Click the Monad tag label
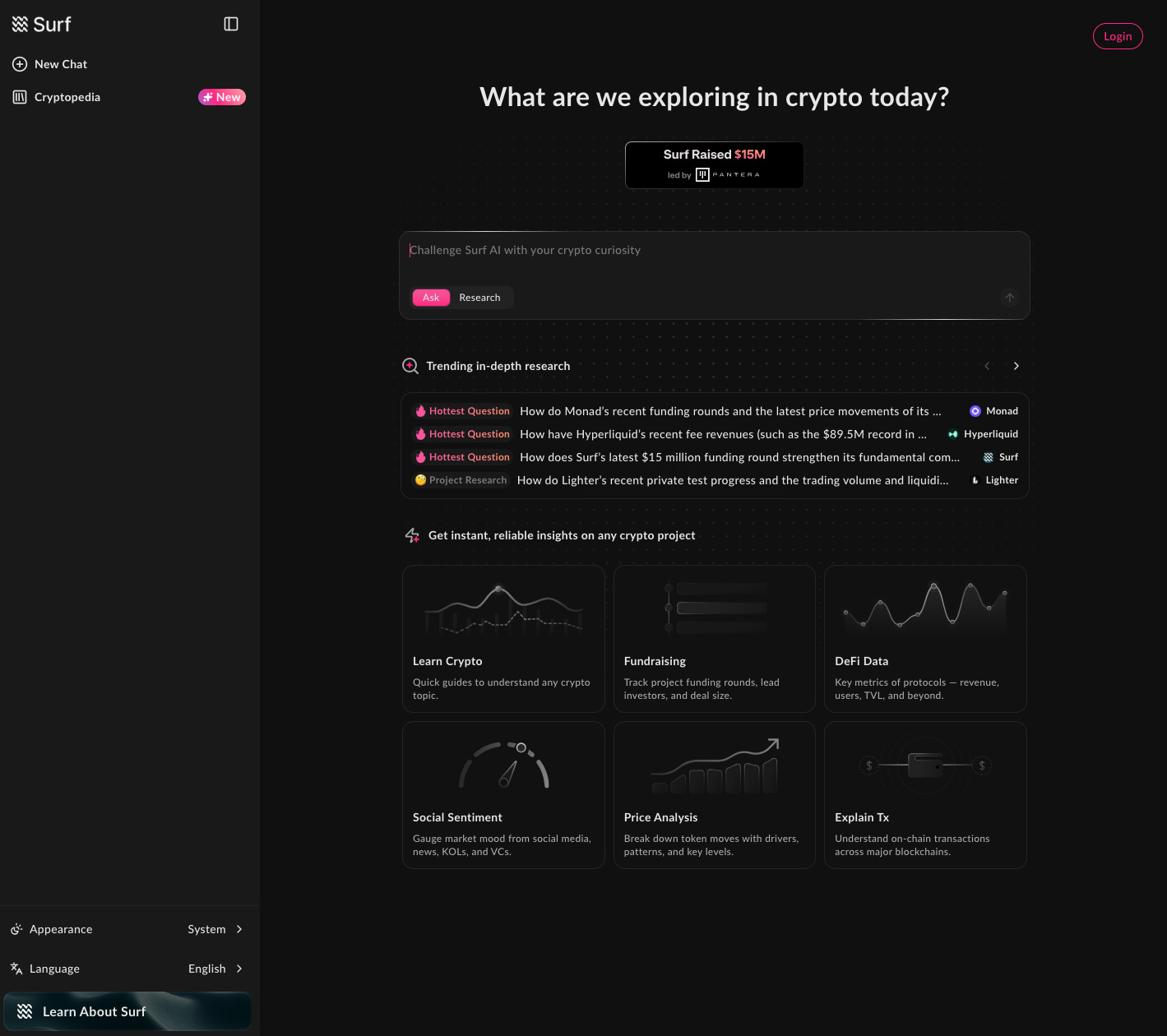 (1002, 411)
